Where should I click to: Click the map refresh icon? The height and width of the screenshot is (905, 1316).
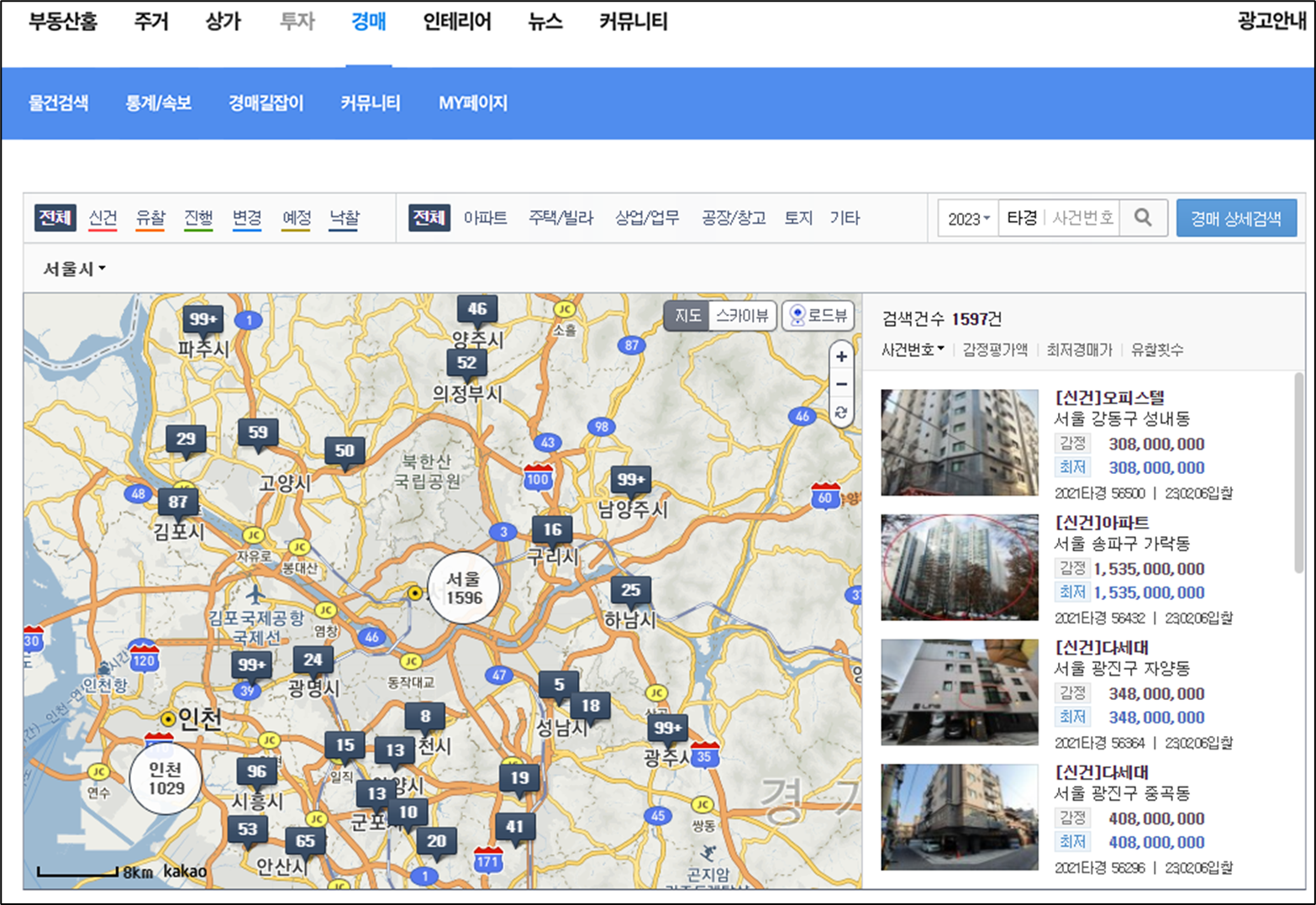[841, 413]
